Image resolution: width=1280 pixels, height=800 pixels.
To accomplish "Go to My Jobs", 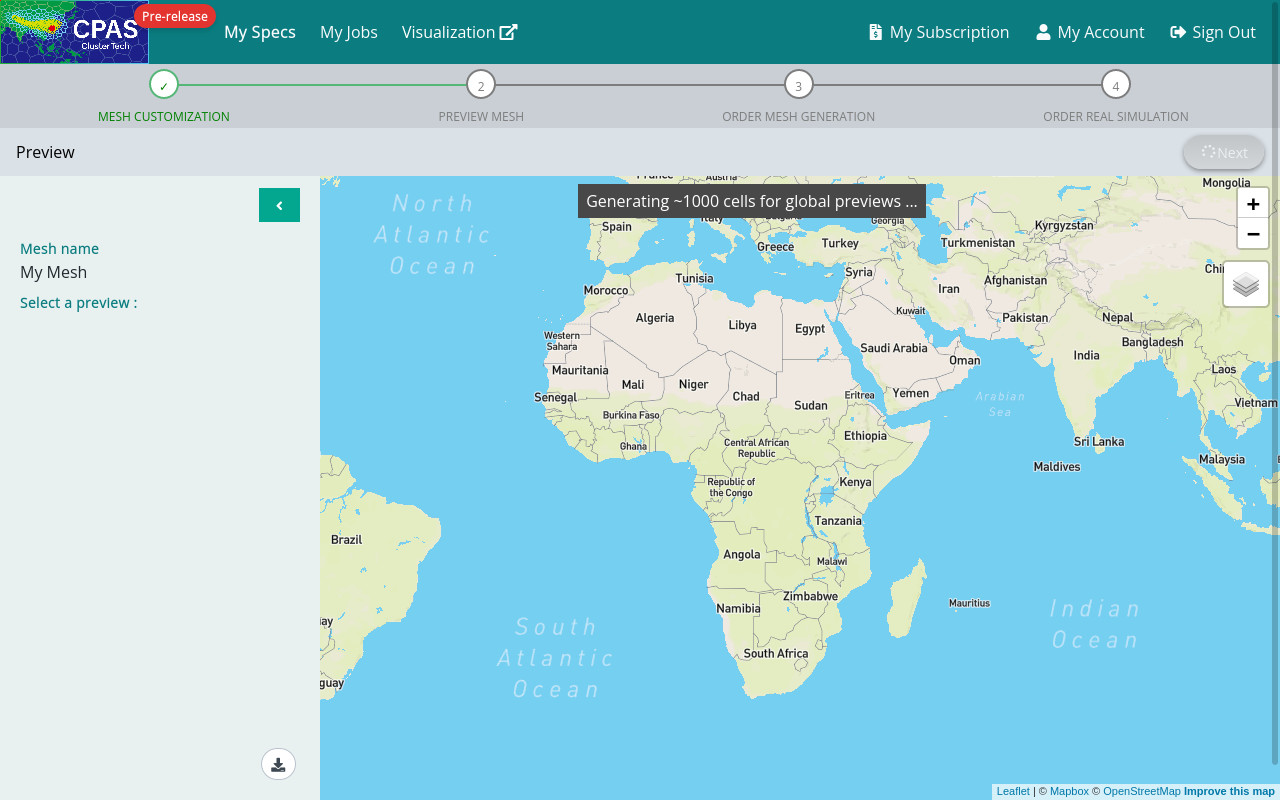I will pyautogui.click(x=349, y=32).
